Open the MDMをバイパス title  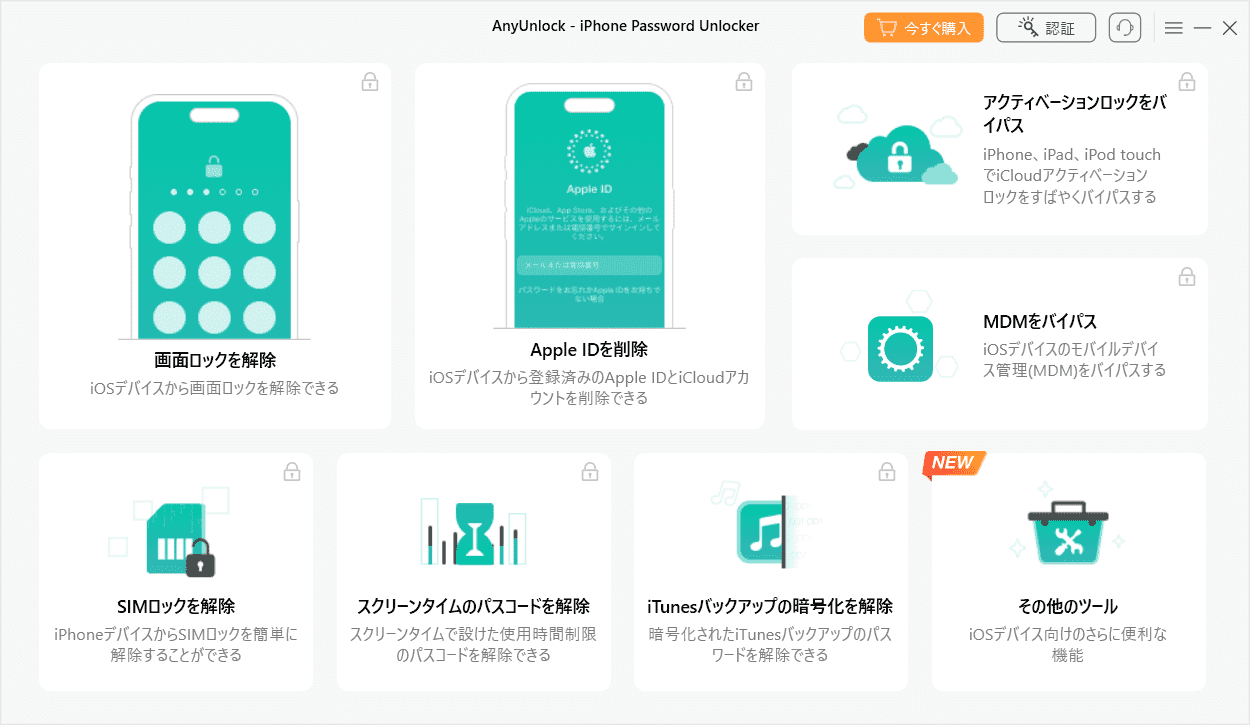pos(1040,322)
